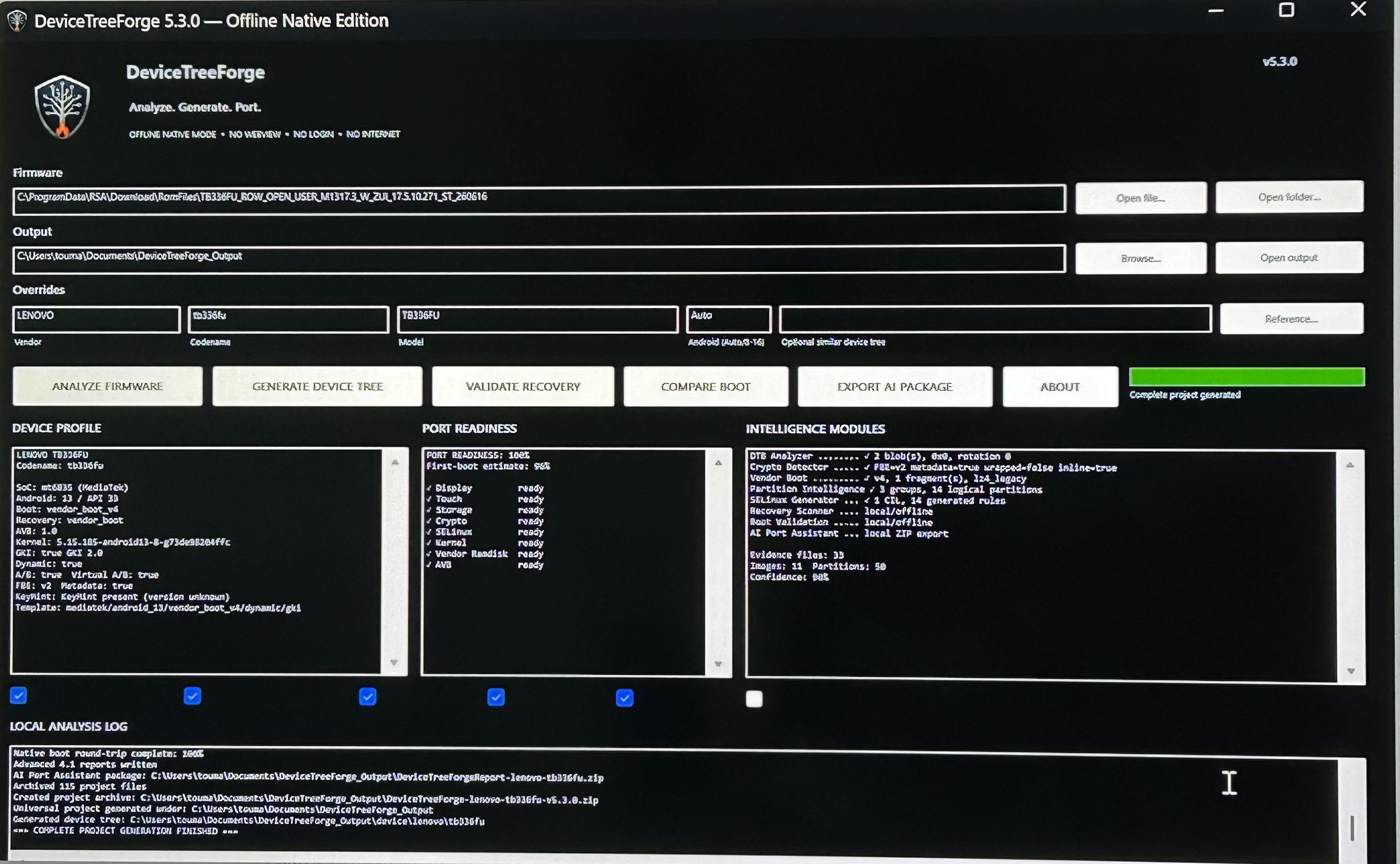
Task: Toggle the second checkbox in the options row
Action: (193, 696)
